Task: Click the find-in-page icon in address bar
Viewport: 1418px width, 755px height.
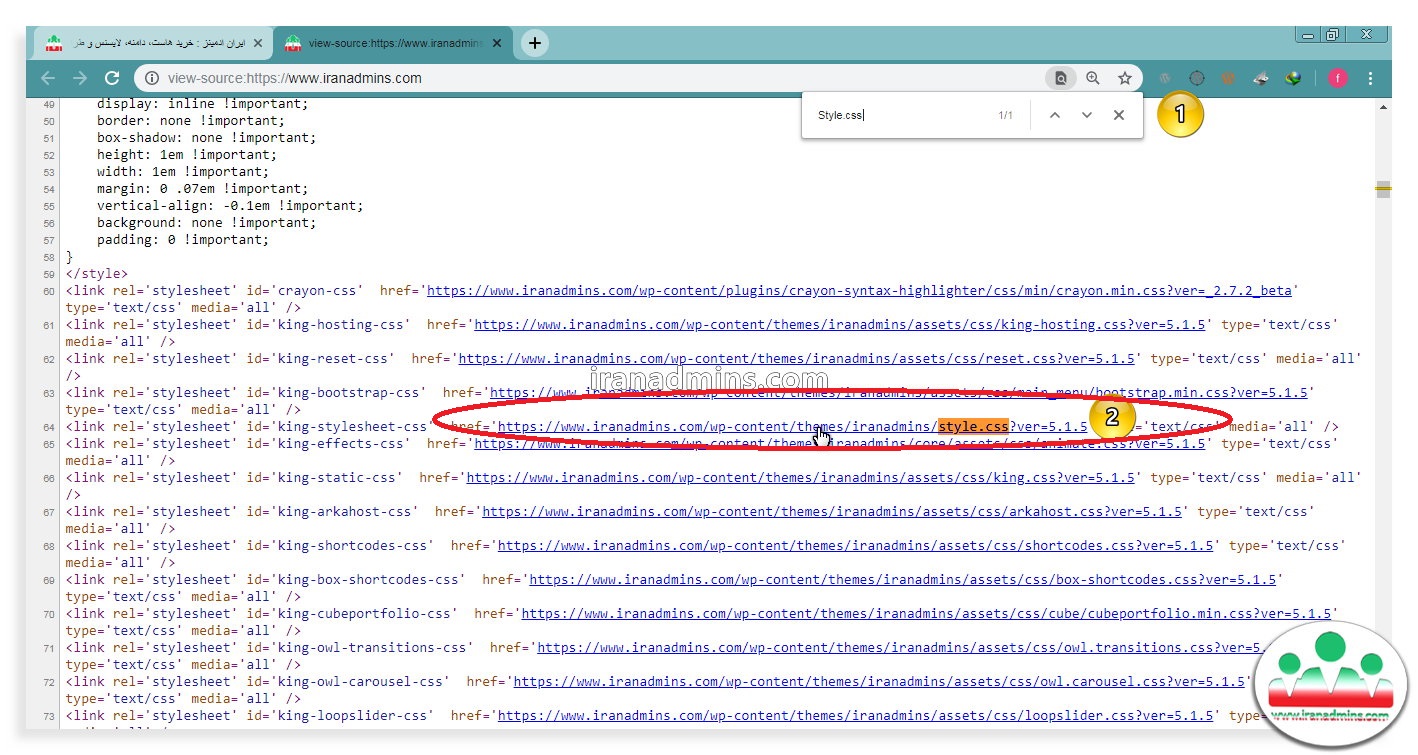Action: pos(1061,78)
